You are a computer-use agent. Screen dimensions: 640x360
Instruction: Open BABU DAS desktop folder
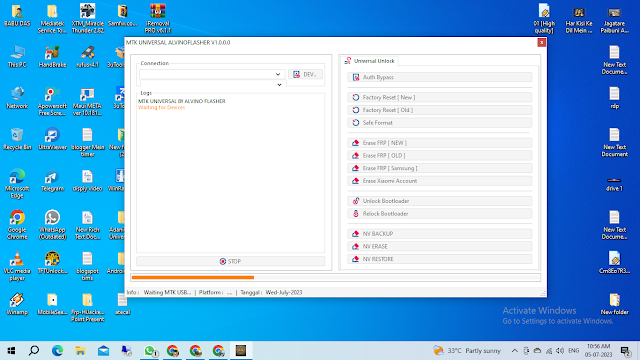17,16
